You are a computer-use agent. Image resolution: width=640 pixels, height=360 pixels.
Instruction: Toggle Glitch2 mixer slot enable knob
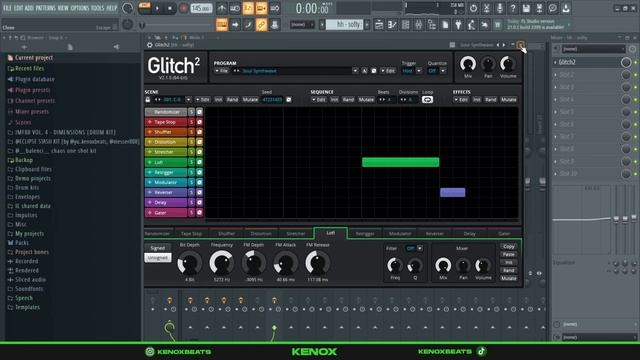tap(626, 62)
